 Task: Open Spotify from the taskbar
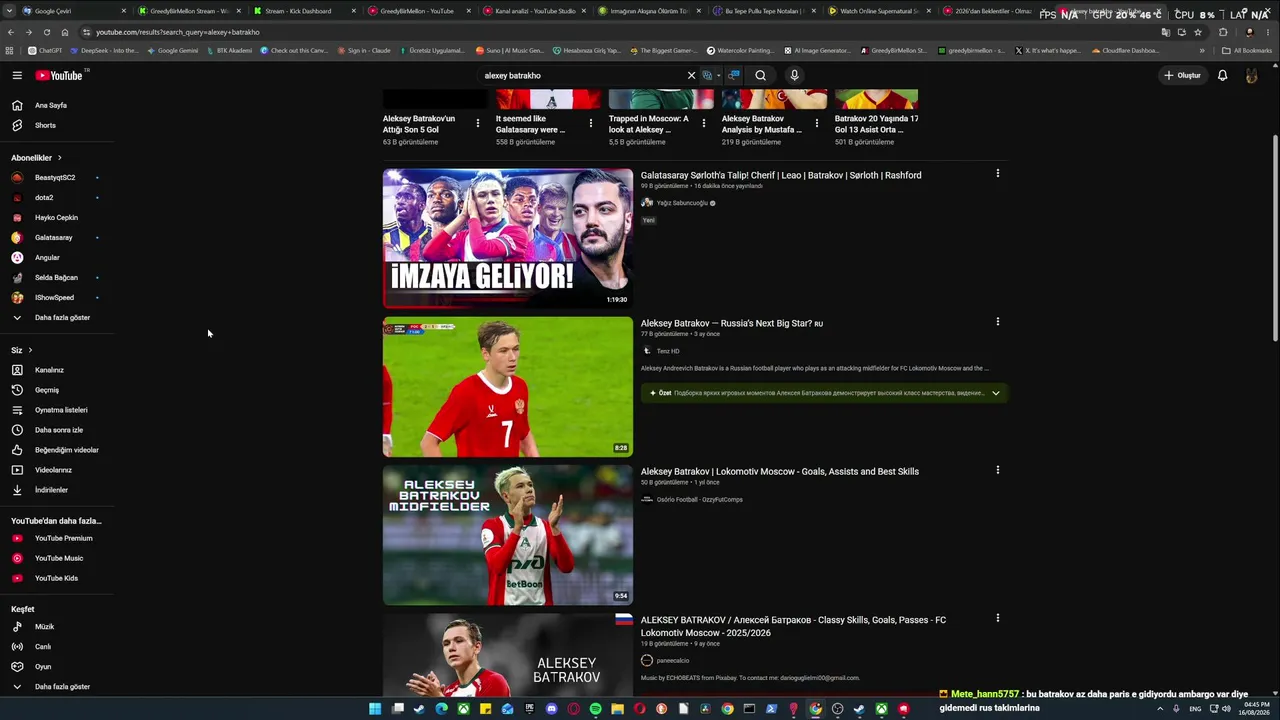pyautogui.click(x=595, y=709)
